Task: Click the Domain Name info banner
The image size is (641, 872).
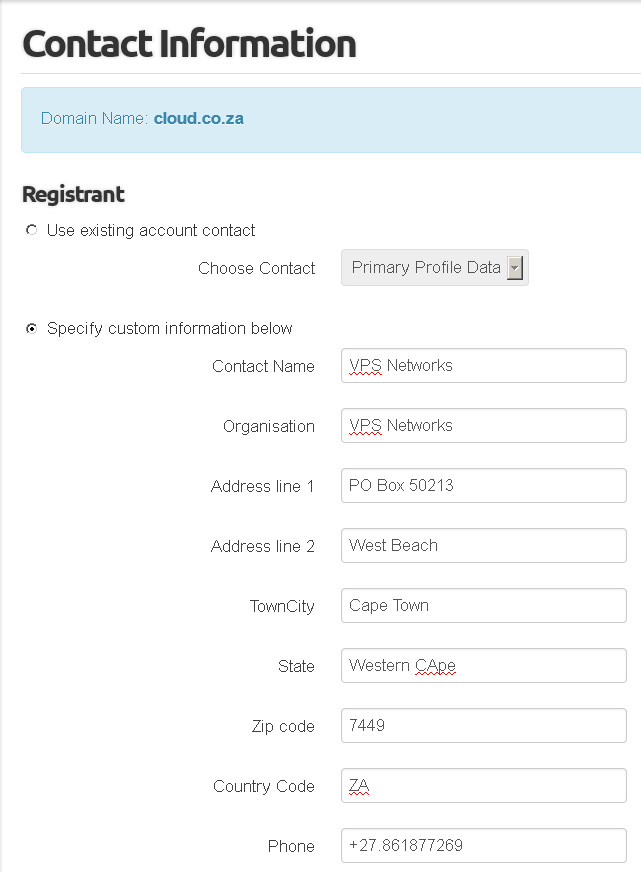Action: [x=331, y=120]
